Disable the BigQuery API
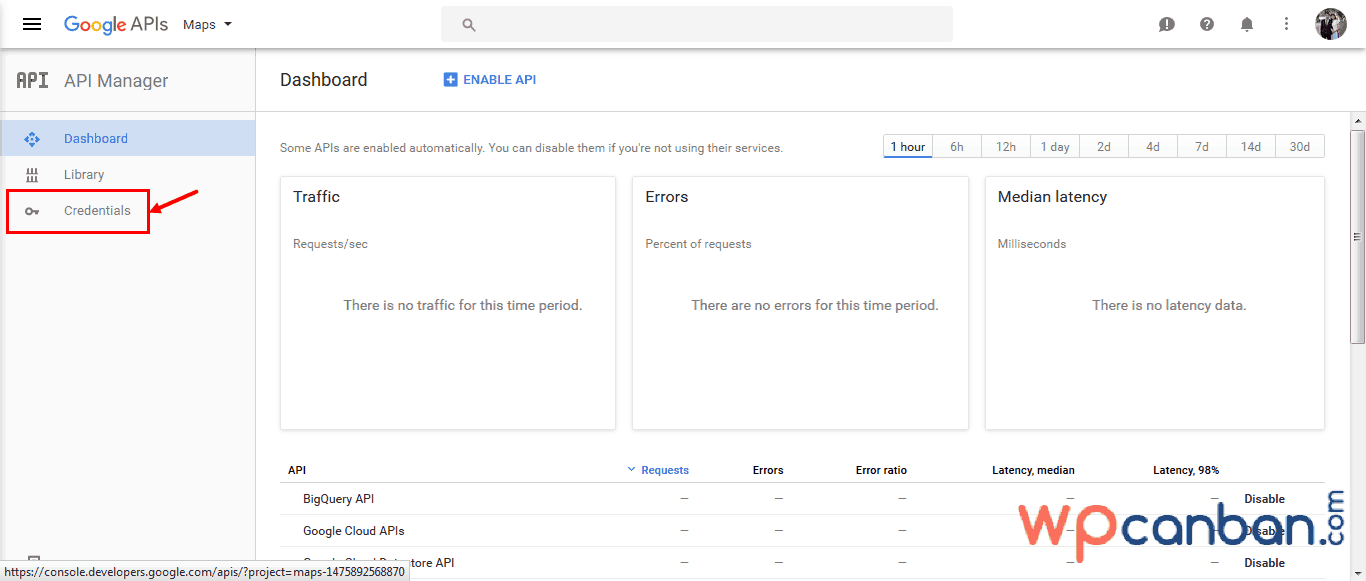This screenshot has width=1366, height=581. [x=1264, y=498]
